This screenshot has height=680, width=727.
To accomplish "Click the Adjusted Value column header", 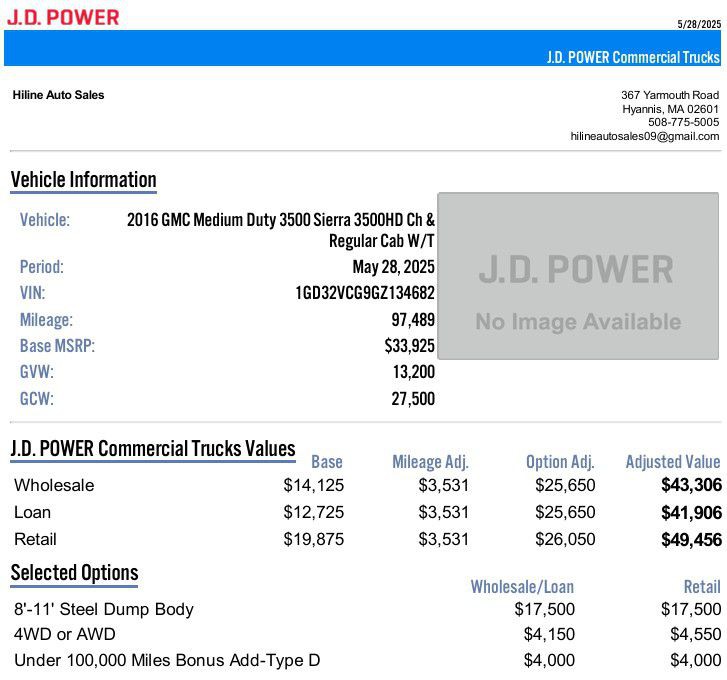I will click(x=673, y=462).
